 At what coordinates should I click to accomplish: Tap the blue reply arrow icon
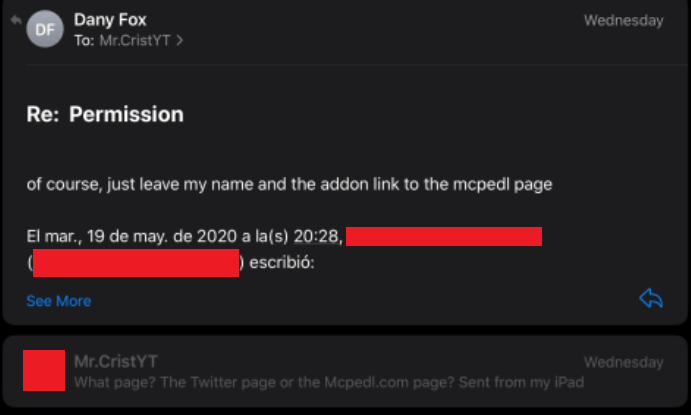pos(651,298)
